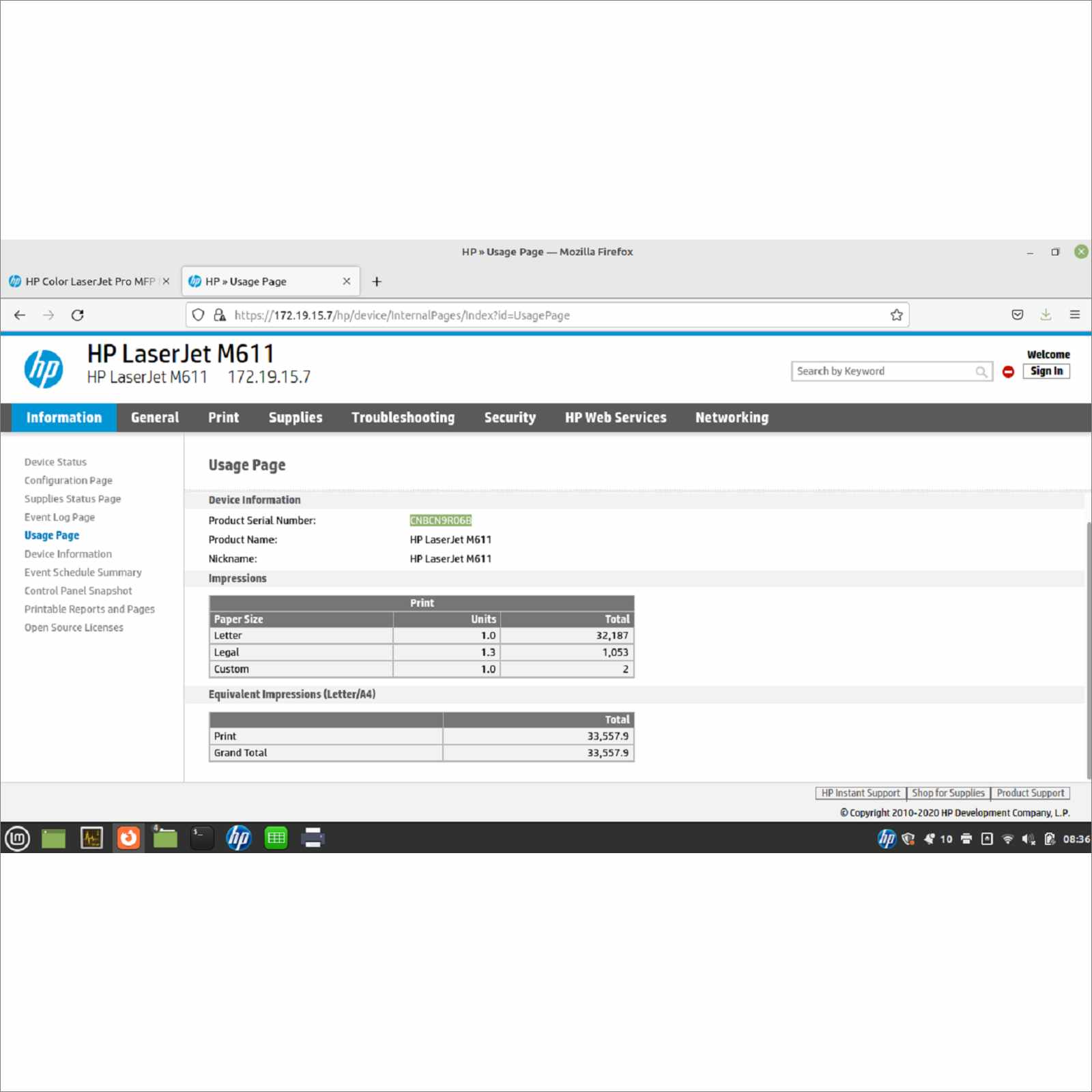Click the page vertical scrollbar

coord(1089,650)
